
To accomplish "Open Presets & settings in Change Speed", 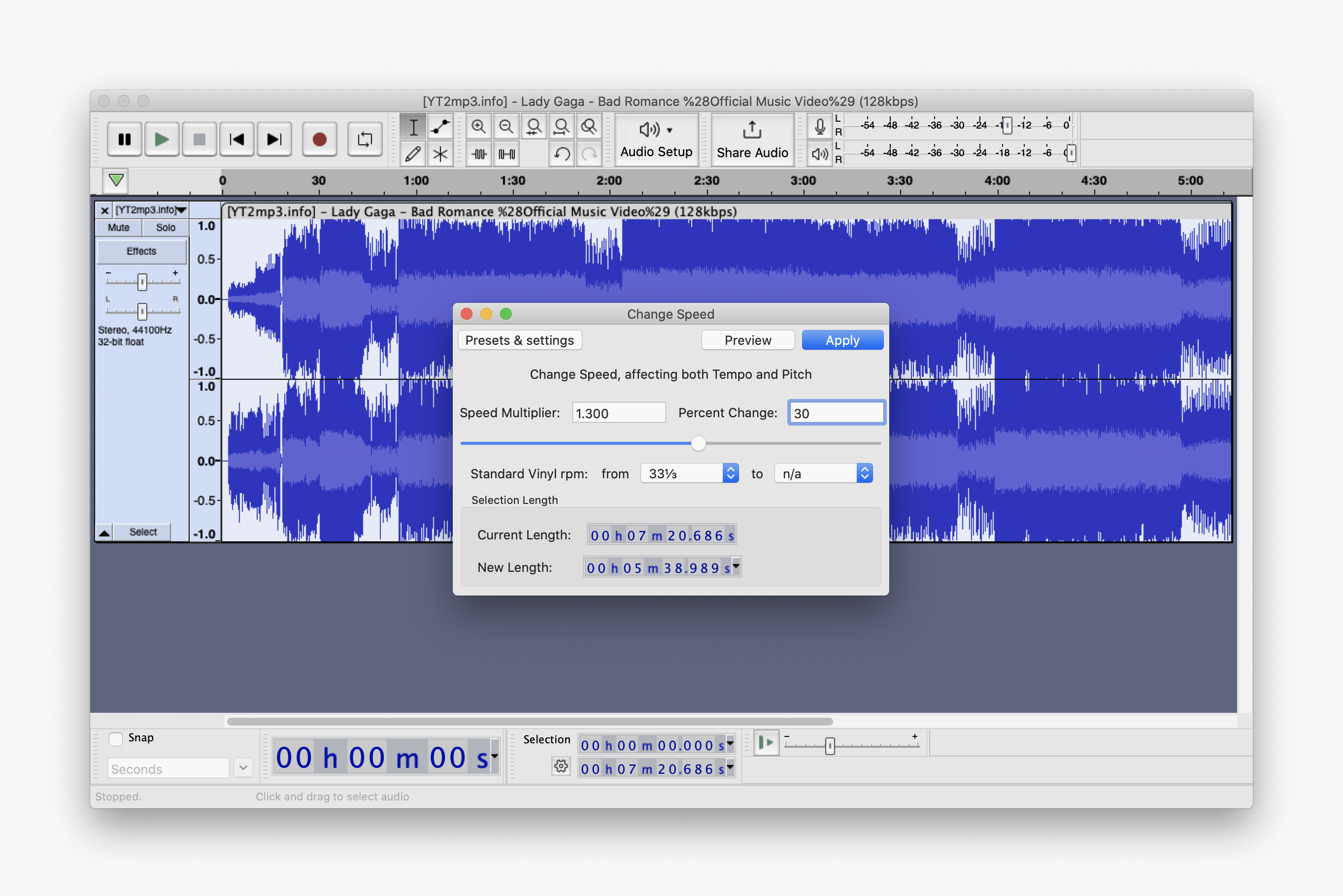I will 519,340.
